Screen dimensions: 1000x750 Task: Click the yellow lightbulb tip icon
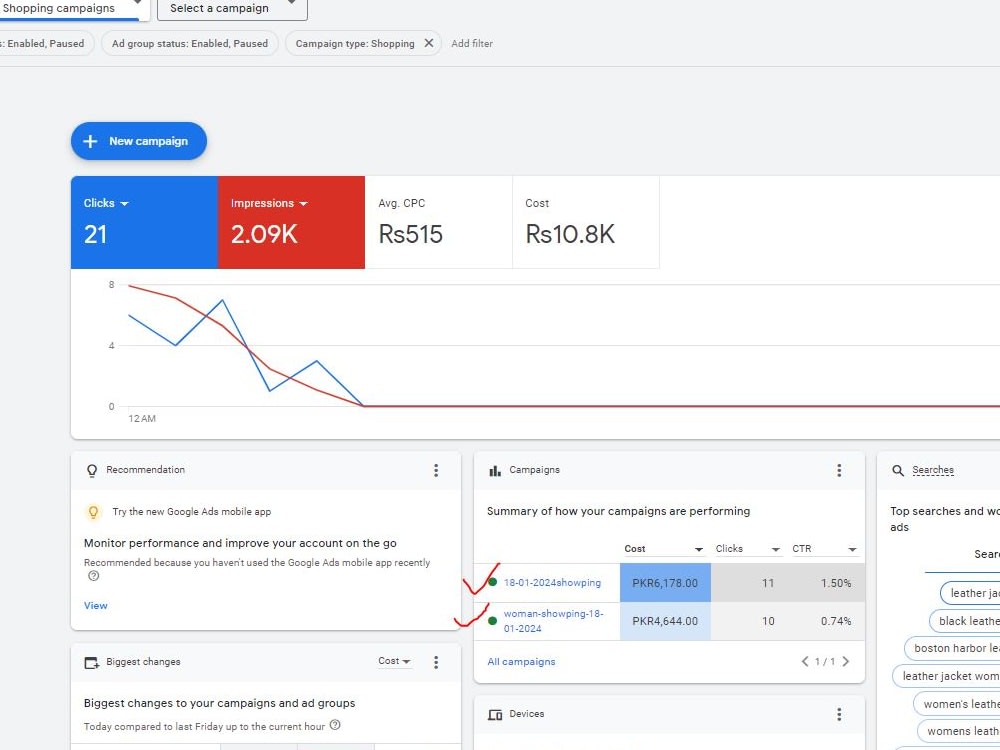pyautogui.click(x=93, y=511)
